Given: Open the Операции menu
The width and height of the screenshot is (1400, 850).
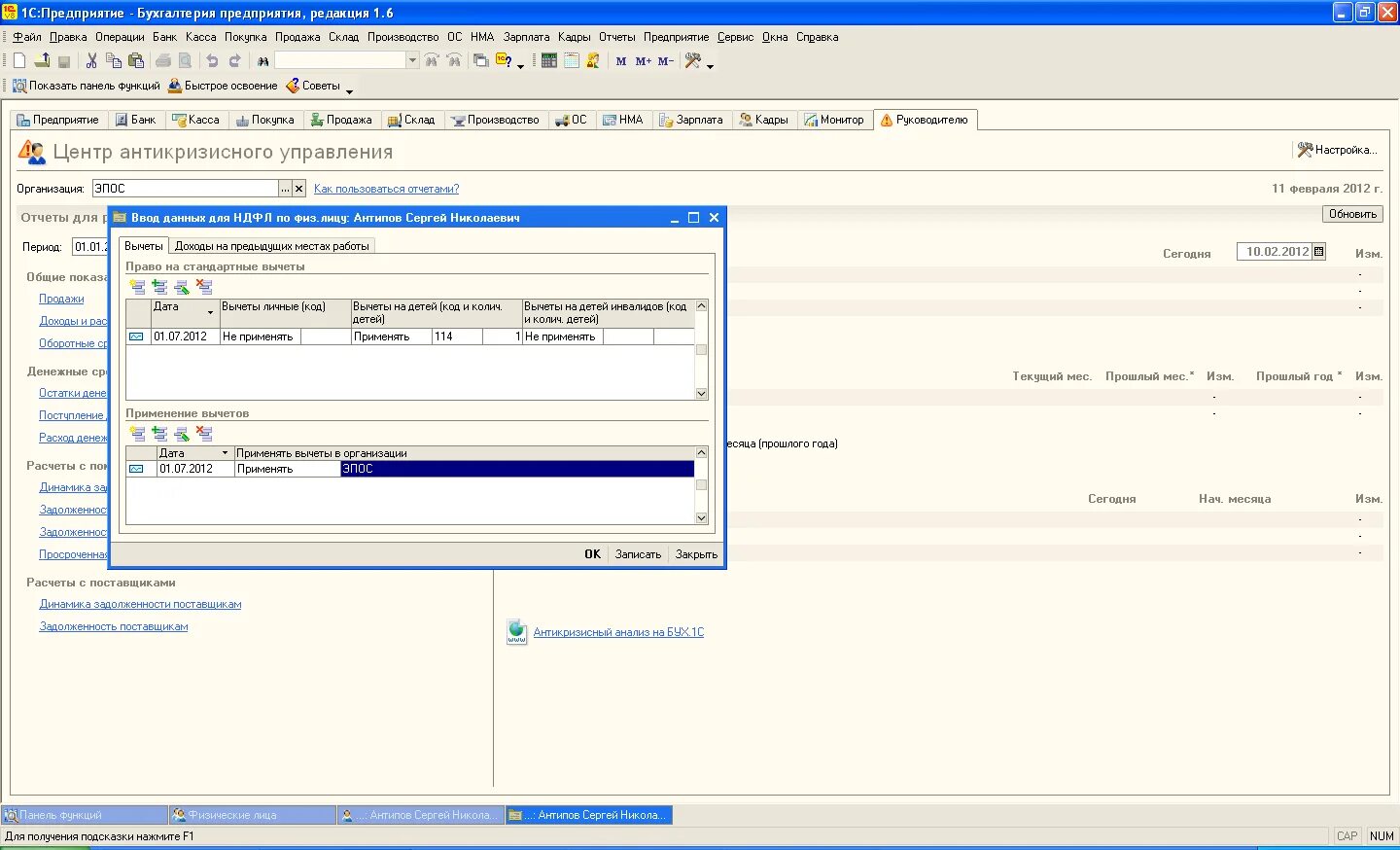Looking at the screenshot, I should pyautogui.click(x=120, y=37).
